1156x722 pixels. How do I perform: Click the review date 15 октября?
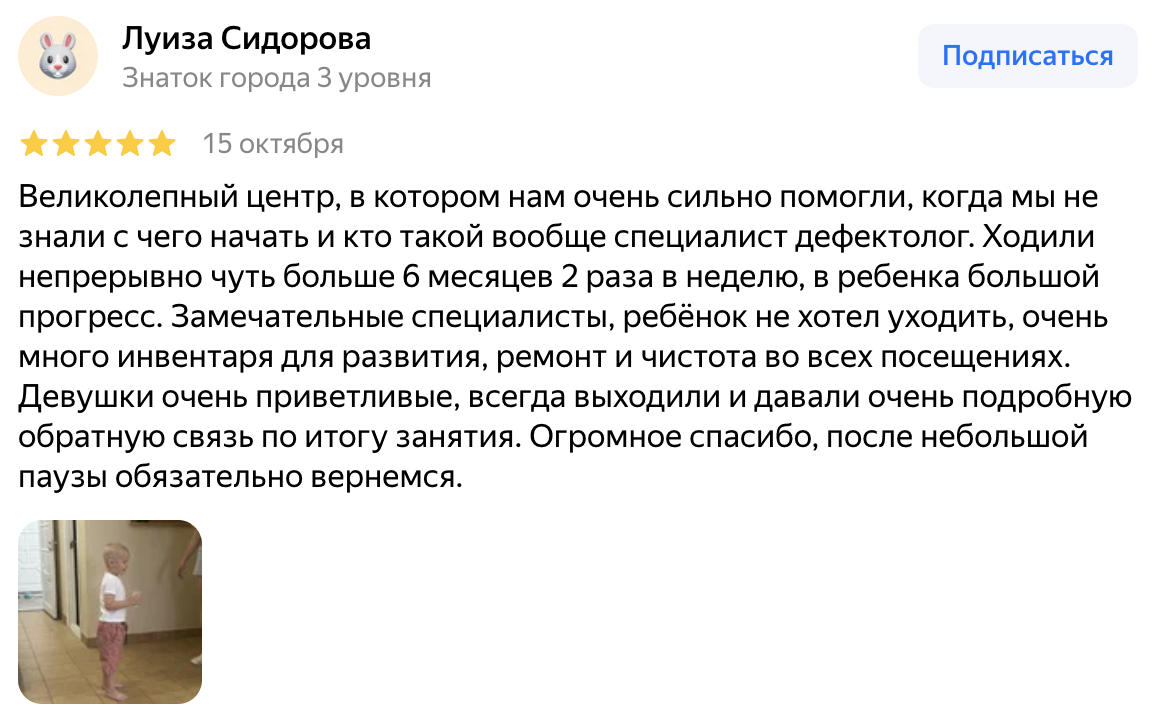[273, 145]
